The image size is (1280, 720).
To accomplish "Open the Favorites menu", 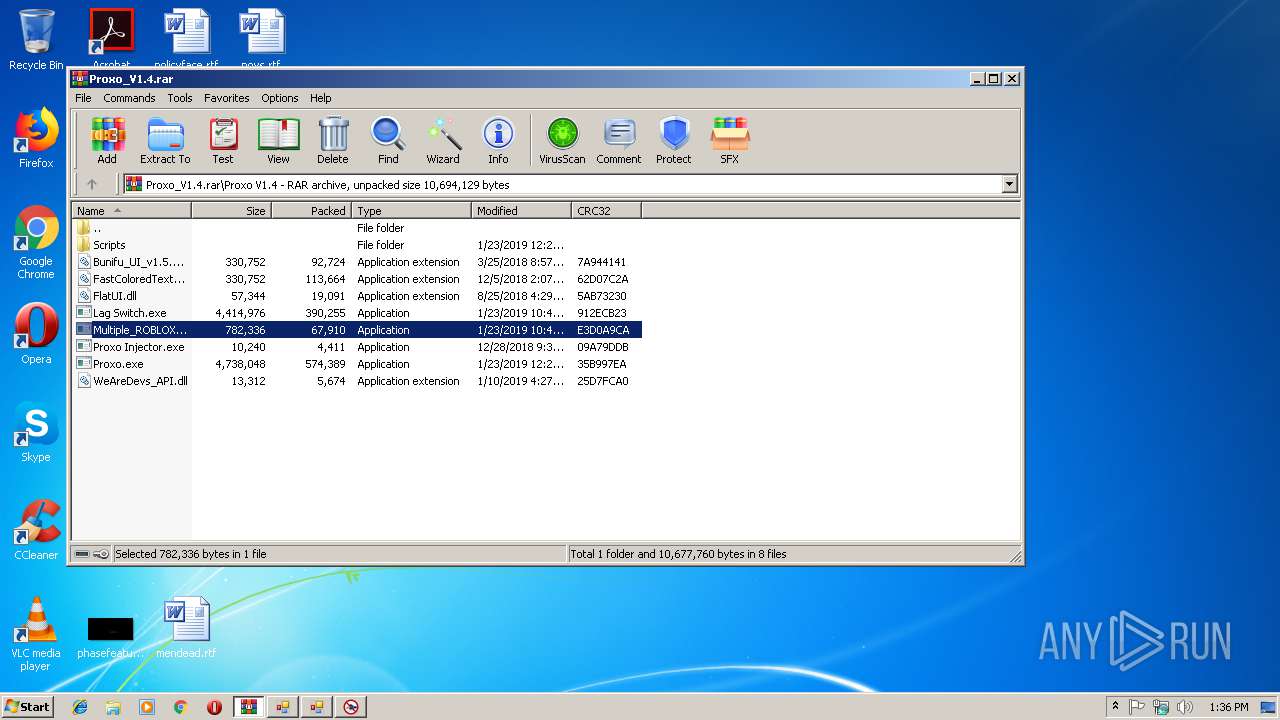I will pos(227,98).
